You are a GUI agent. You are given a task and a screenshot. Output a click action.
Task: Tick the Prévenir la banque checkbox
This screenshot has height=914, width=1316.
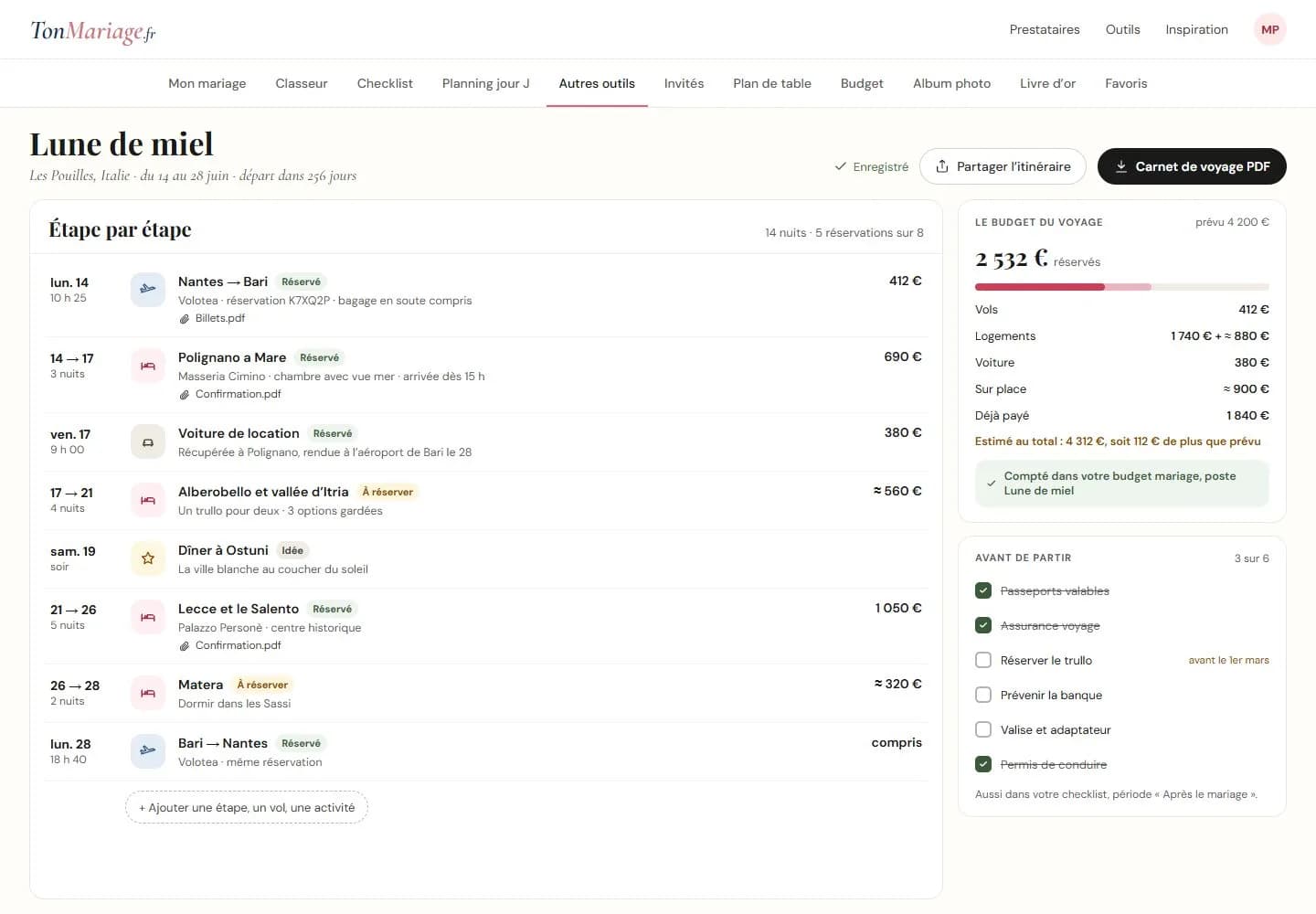[983, 695]
